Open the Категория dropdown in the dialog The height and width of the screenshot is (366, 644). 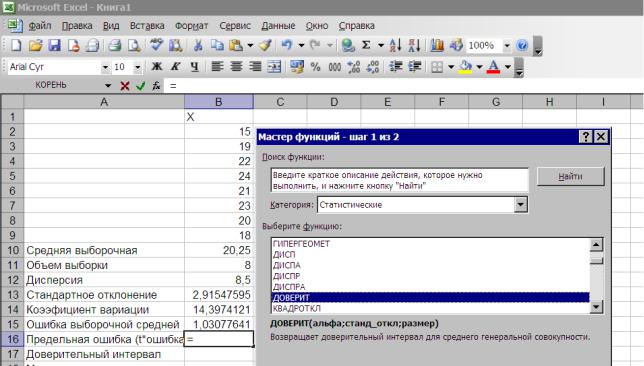tap(520, 205)
